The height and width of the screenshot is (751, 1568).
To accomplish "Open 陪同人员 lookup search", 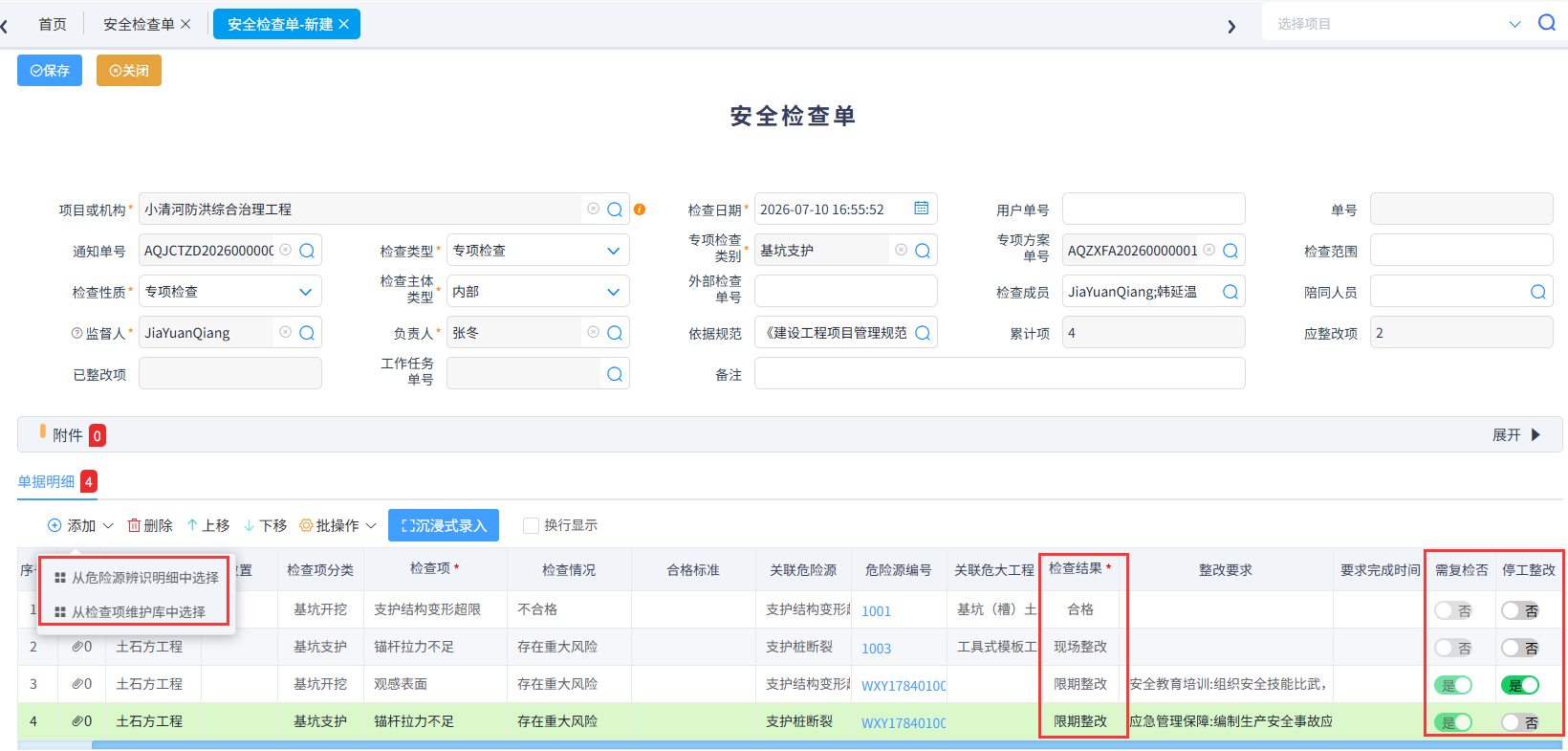I will click(1538, 292).
